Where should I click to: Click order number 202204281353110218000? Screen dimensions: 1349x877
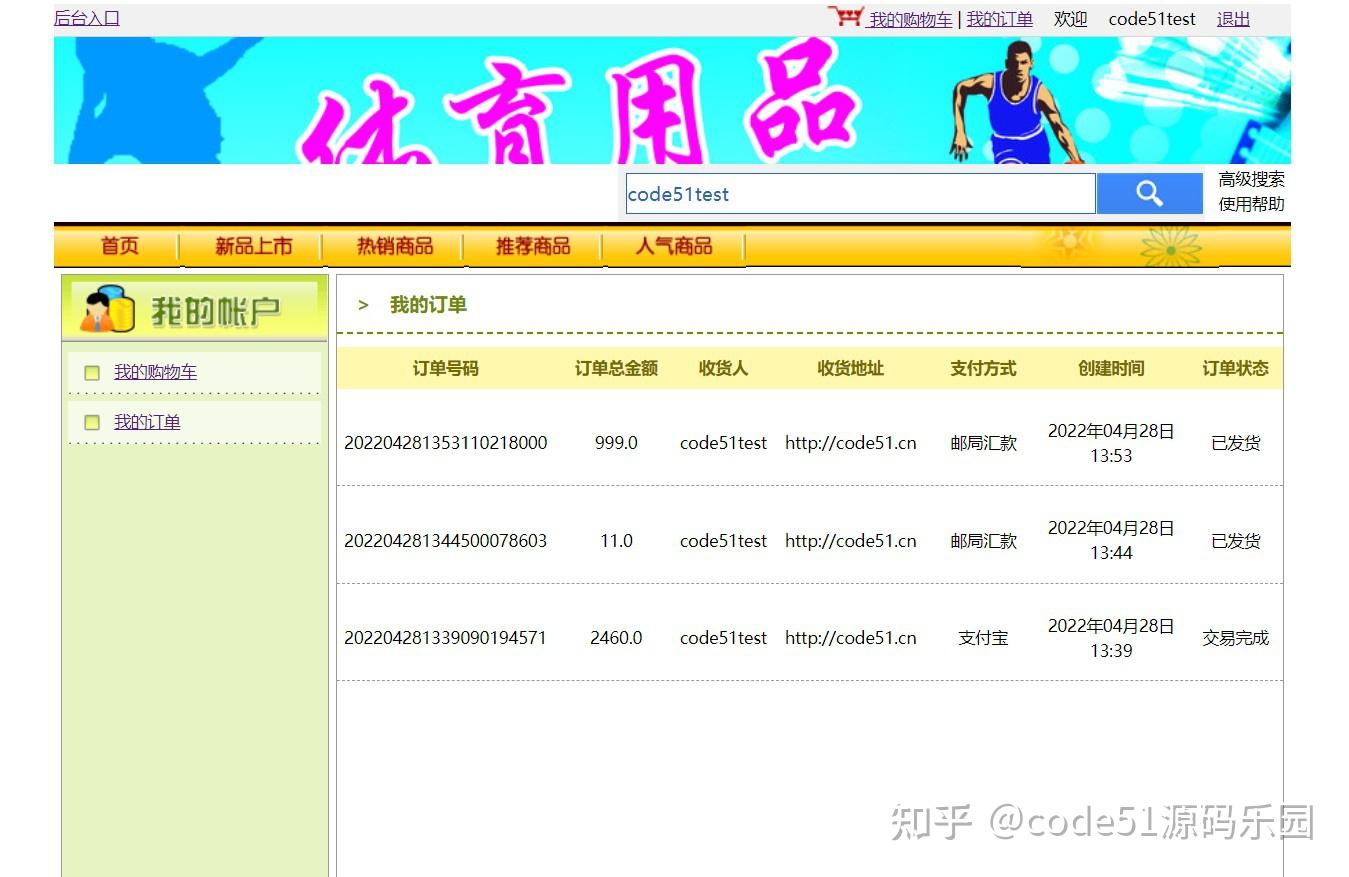click(445, 442)
